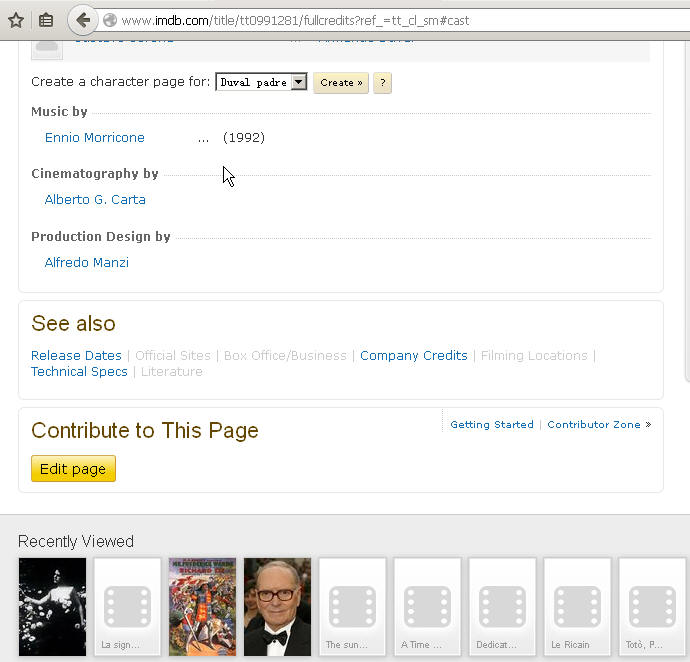Open the bookmarks list icon
690x662 pixels.
[46, 20]
